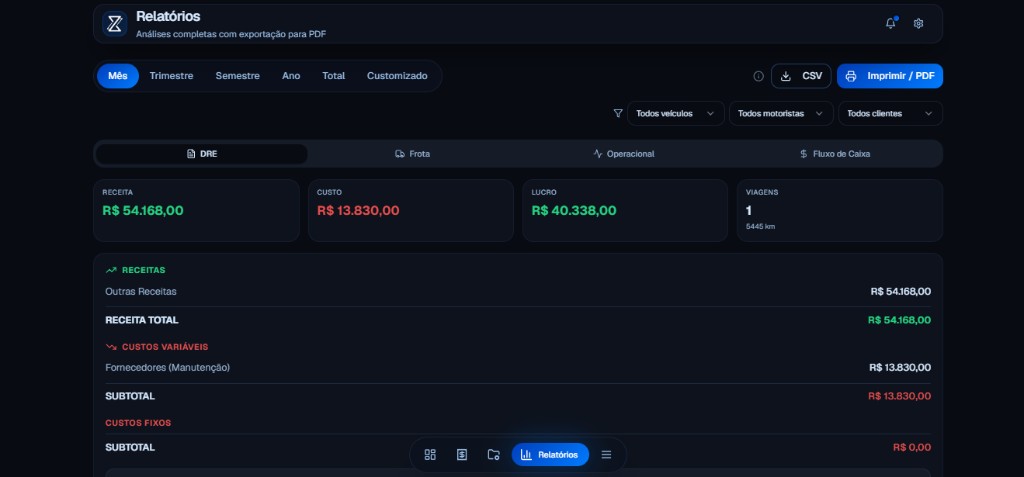Select the Mês period

pos(118,76)
